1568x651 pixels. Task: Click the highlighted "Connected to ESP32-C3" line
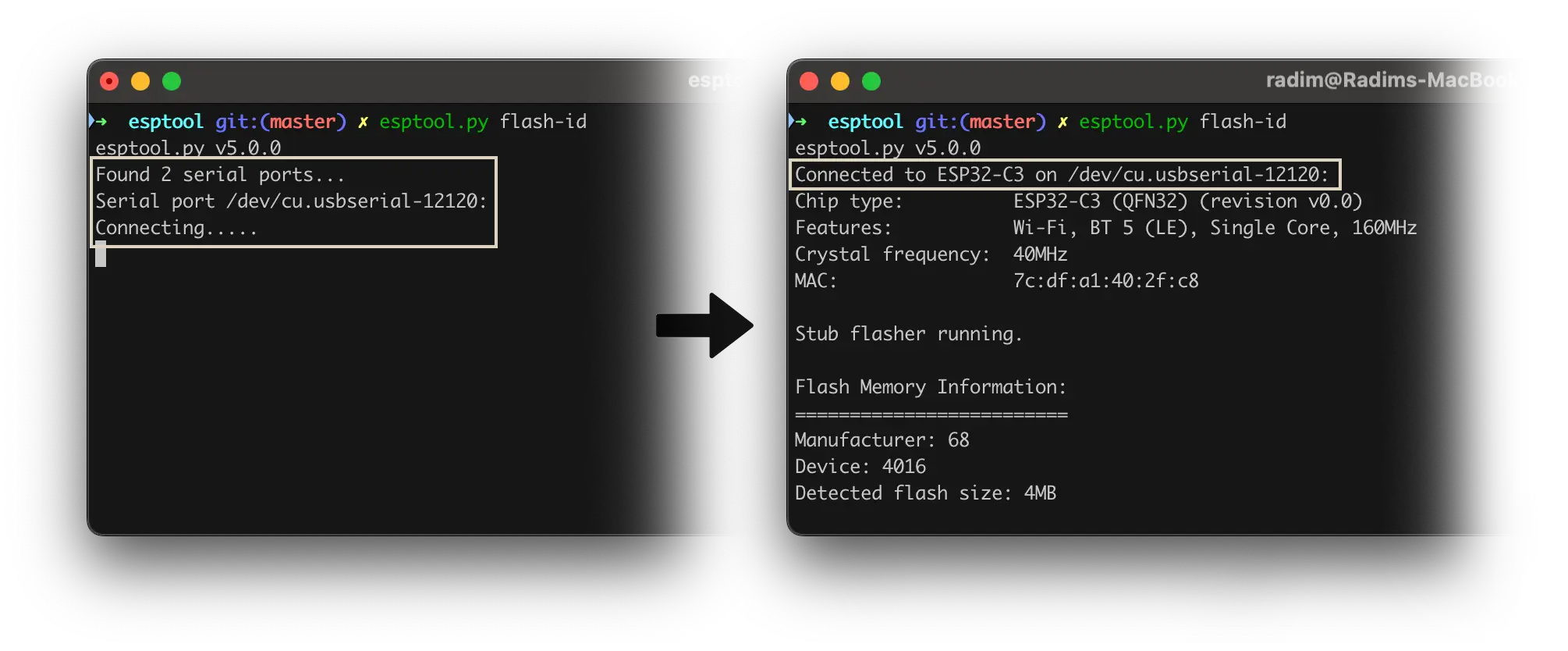1061,175
